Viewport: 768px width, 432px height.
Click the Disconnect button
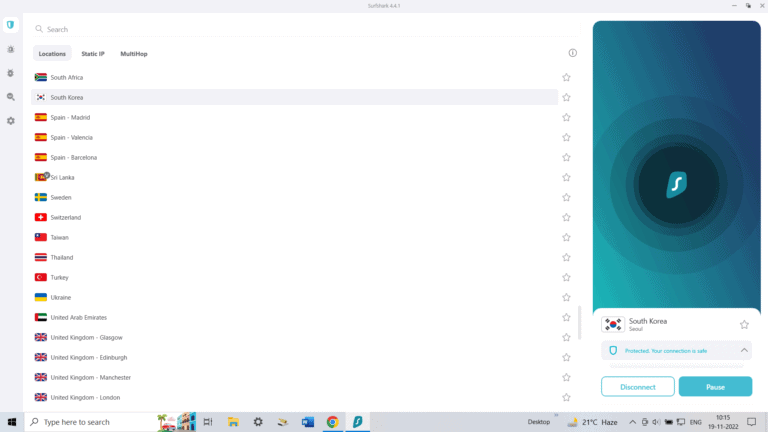pos(638,386)
